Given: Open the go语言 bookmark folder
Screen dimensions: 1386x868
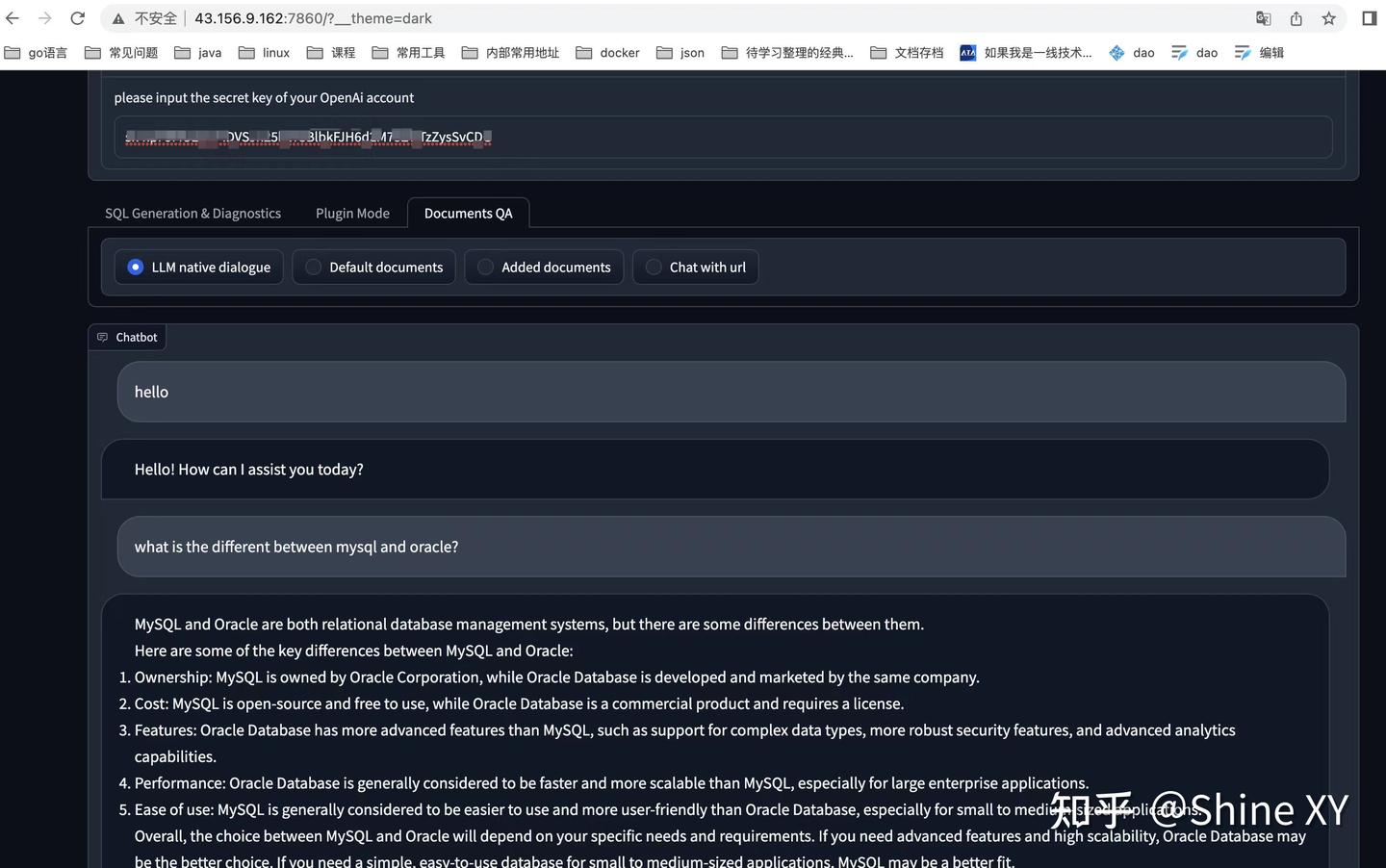Looking at the screenshot, I should tap(36, 53).
